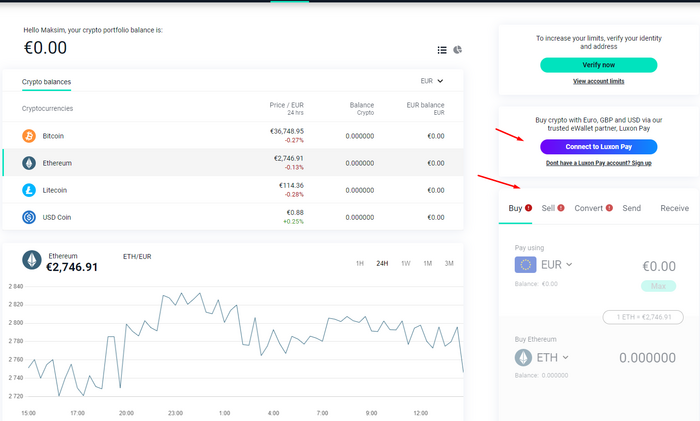Click the Price / EUR column header
Screen dimensions: 700x421
[x=287, y=105]
